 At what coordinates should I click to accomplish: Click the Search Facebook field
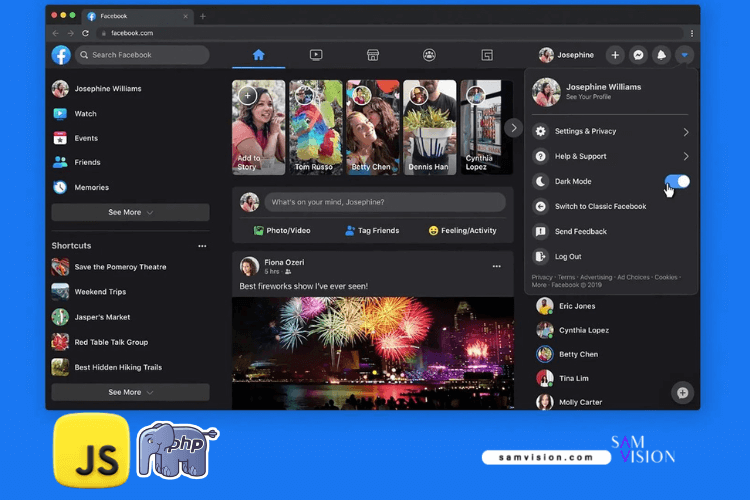142,55
